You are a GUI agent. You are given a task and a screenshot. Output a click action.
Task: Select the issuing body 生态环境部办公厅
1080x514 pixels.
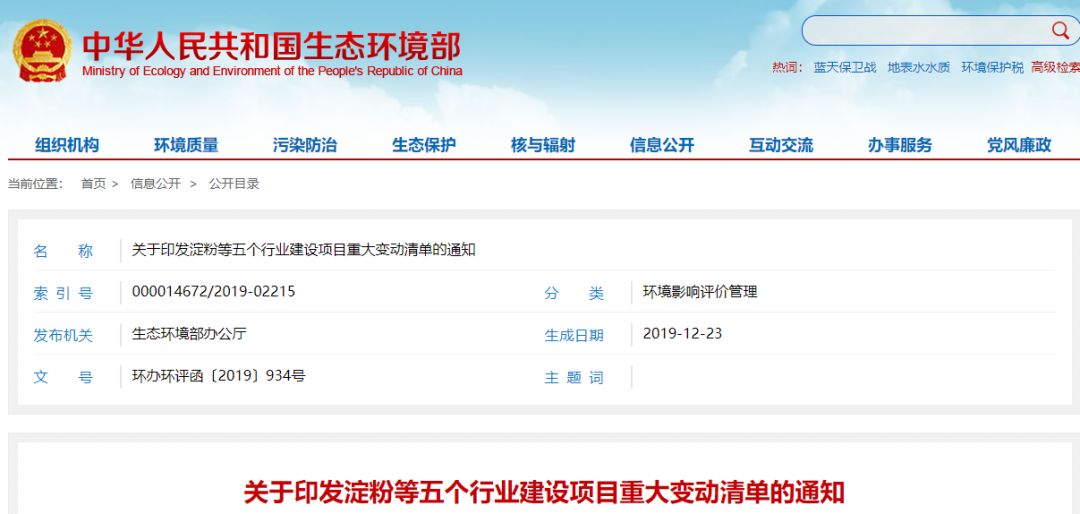(x=189, y=334)
